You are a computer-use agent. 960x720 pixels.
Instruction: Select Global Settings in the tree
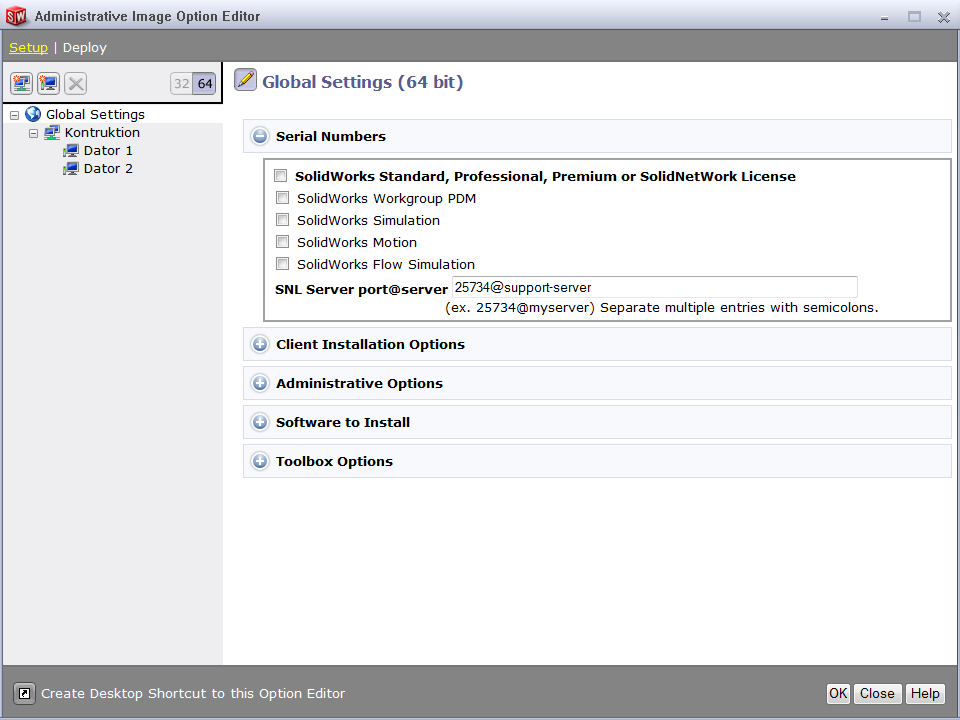click(96, 114)
